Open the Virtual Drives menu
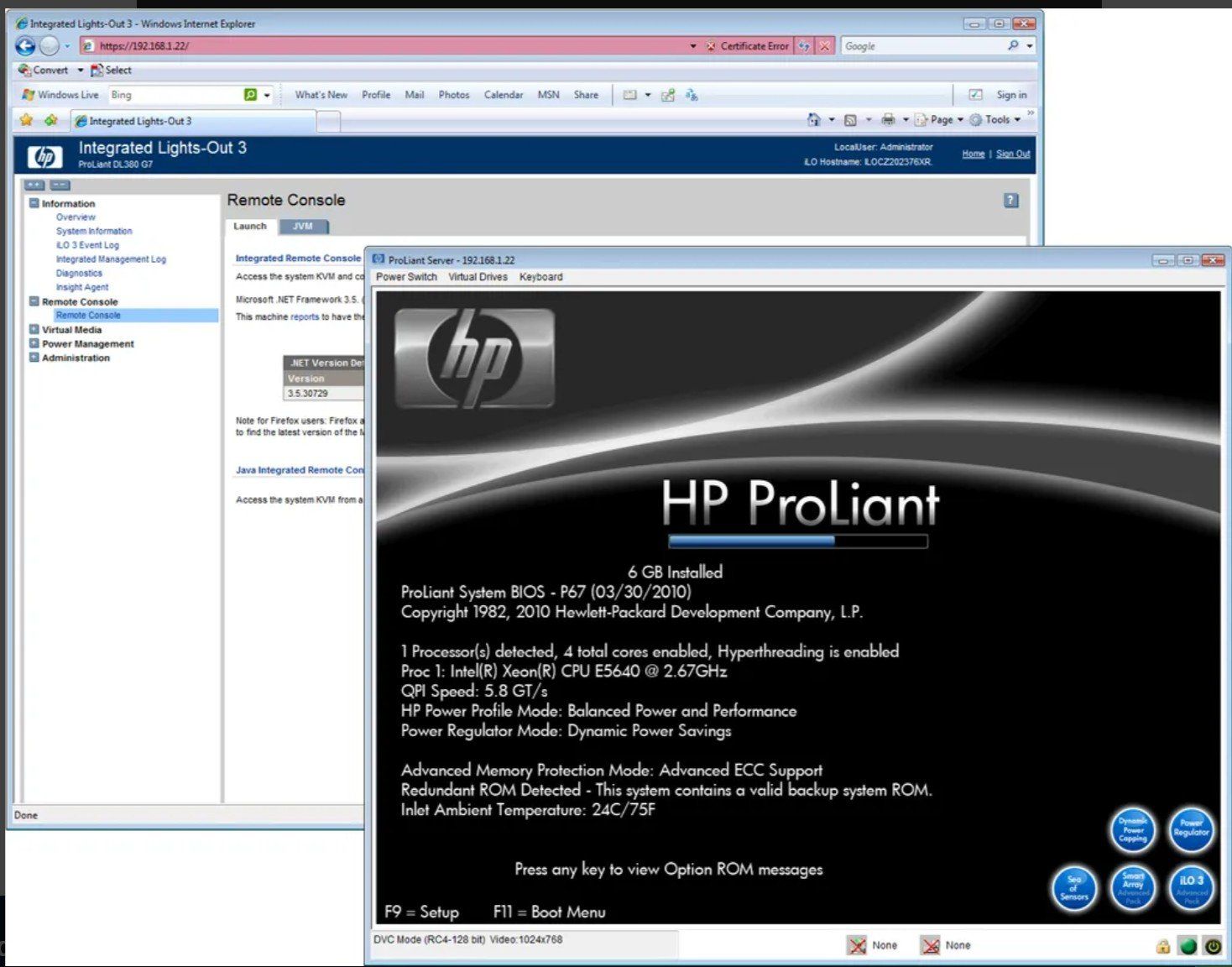 (x=478, y=277)
